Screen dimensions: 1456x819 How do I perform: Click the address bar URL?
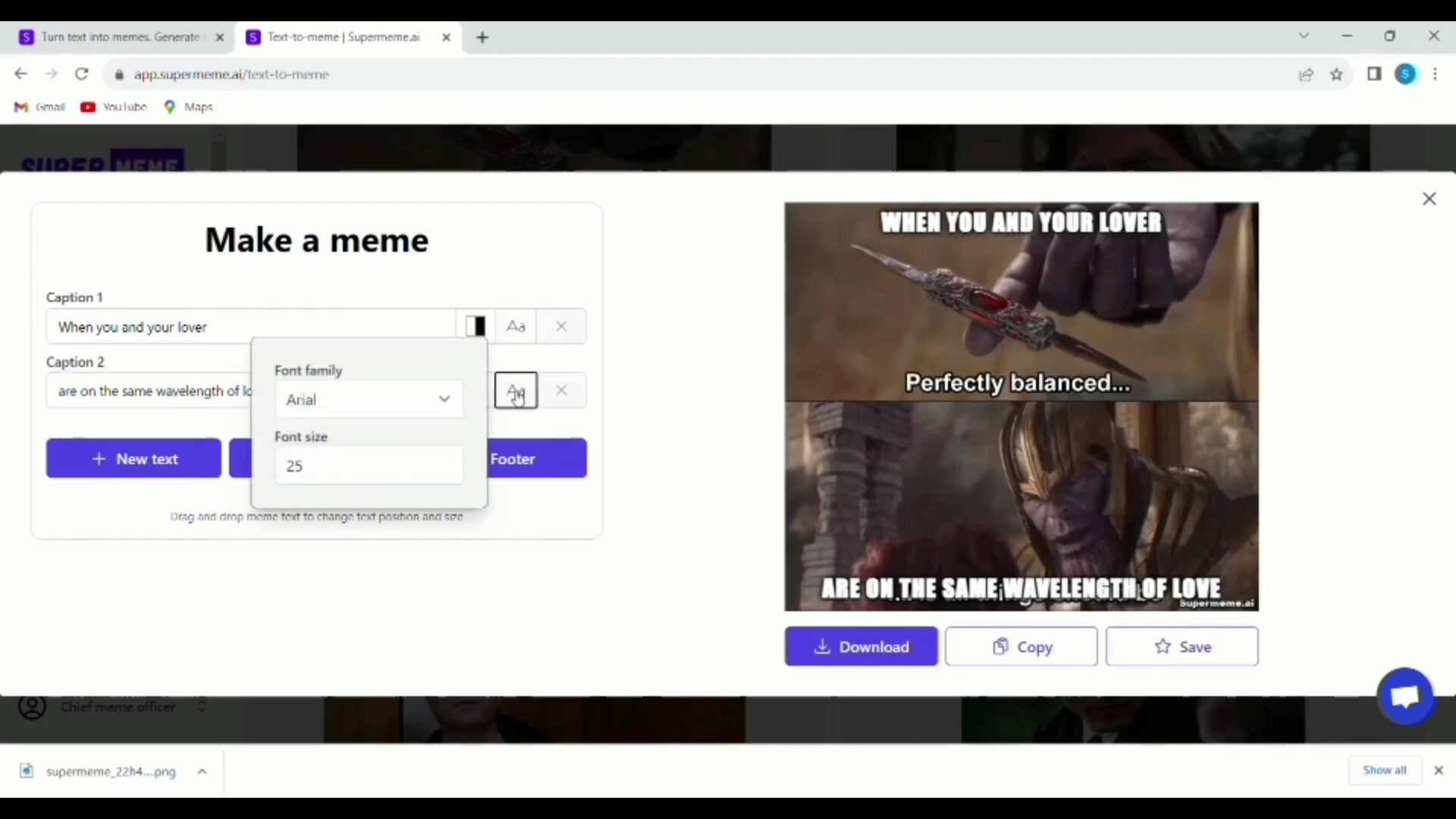(x=231, y=74)
